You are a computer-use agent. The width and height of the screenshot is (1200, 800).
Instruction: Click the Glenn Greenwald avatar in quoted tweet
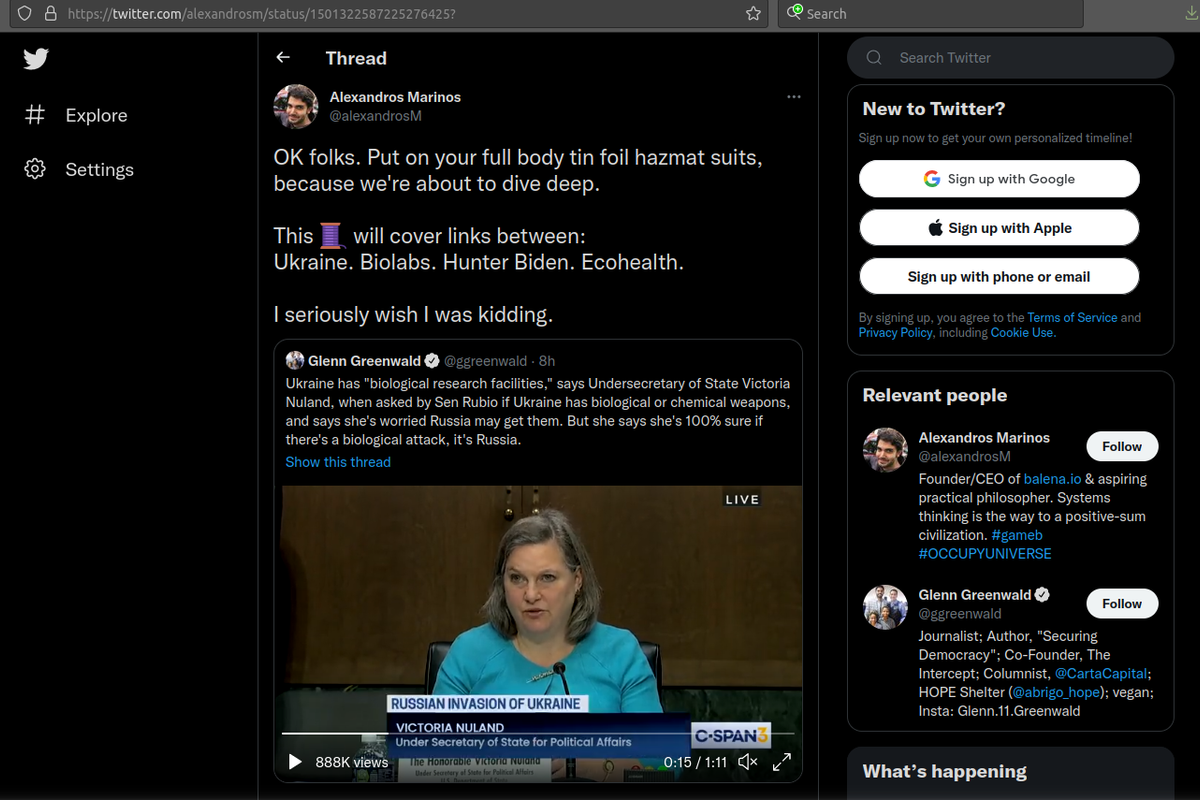295,360
